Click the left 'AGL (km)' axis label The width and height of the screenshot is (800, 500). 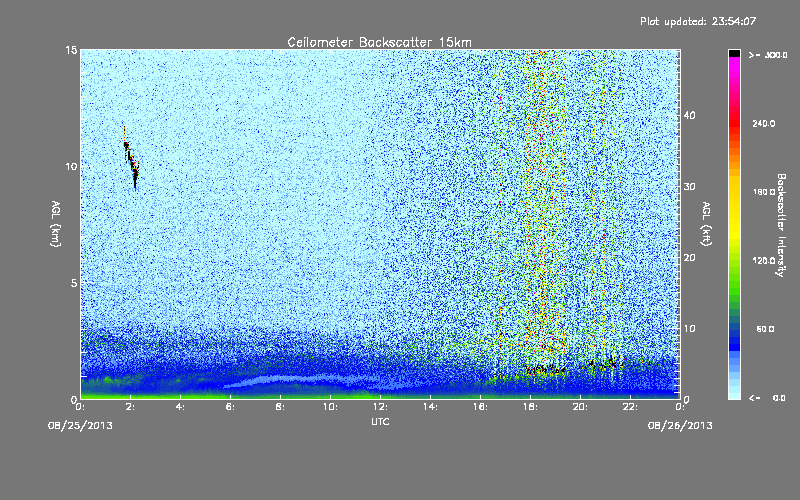(56, 224)
